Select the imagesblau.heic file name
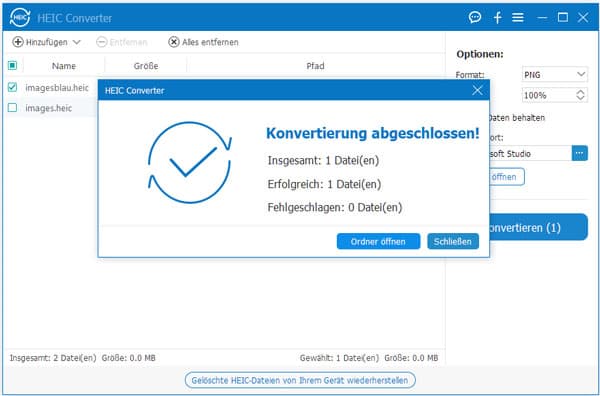The width and height of the screenshot is (600, 396). pyautogui.click(x=57, y=88)
